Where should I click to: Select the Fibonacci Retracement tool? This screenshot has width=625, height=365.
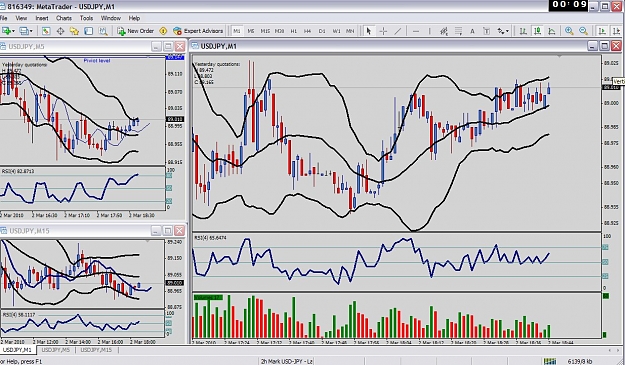pyautogui.click(x=458, y=31)
